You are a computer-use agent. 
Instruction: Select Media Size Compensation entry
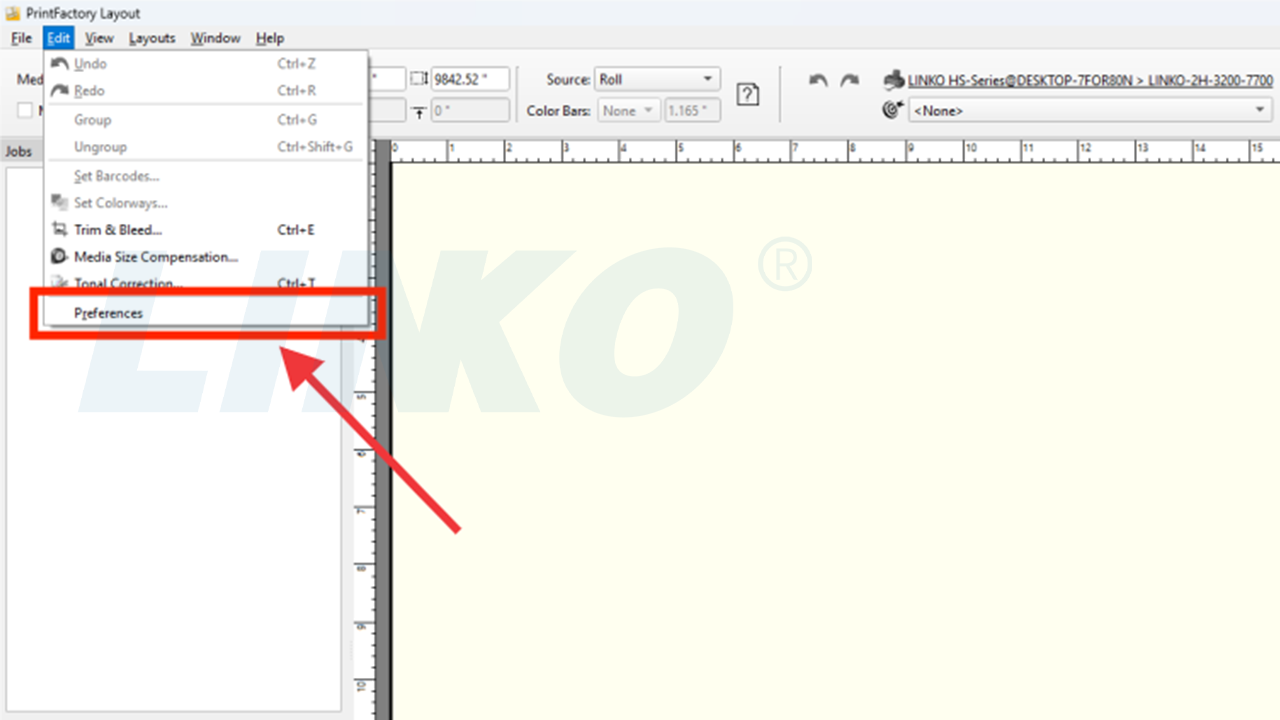click(x=206, y=257)
